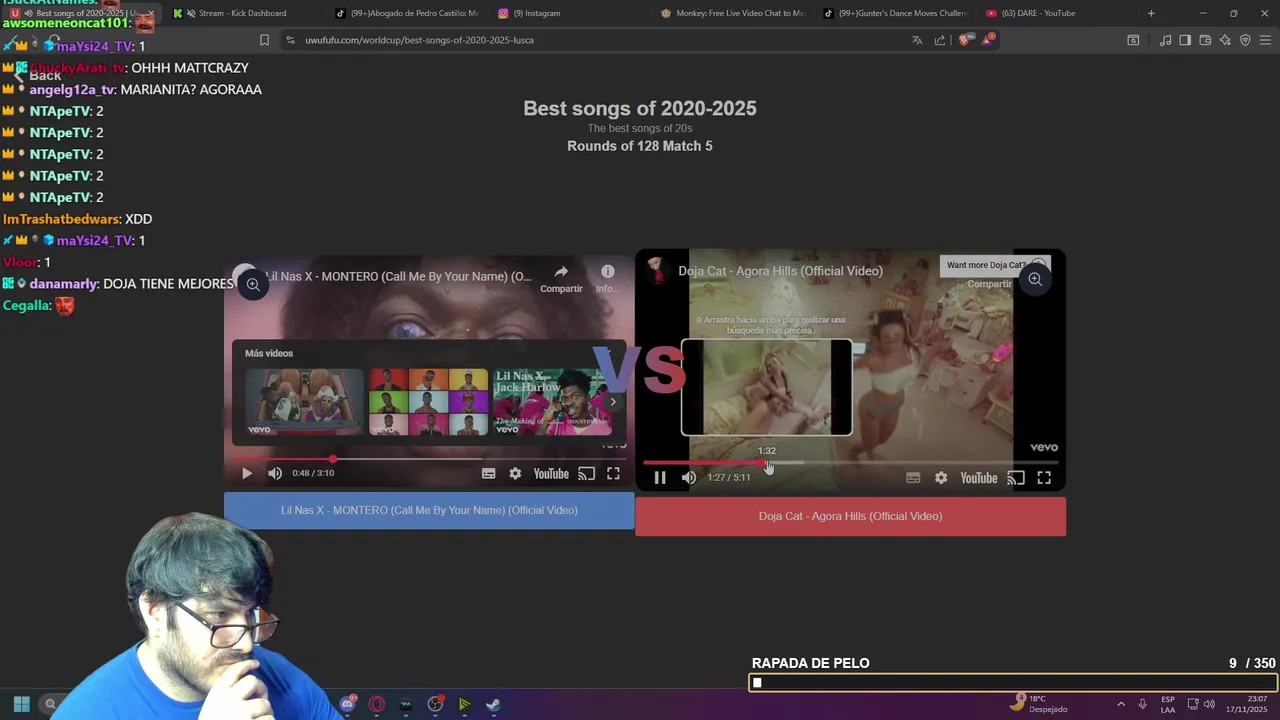The image size is (1280, 720).
Task: Mute the MONTERO video volume icon
Action: [x=275, y=473]
